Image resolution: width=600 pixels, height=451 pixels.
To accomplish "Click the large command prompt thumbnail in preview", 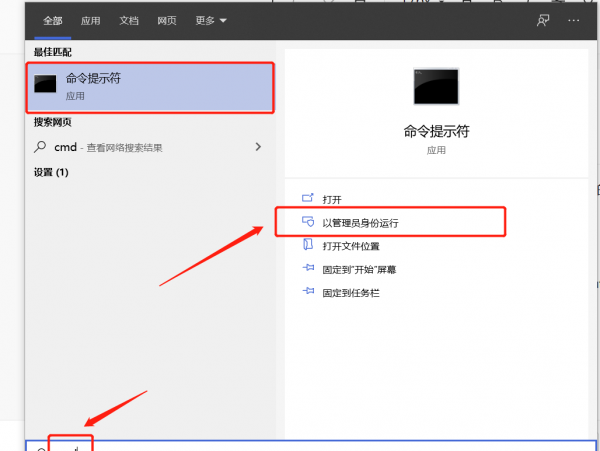I will [x=436, y=86].
